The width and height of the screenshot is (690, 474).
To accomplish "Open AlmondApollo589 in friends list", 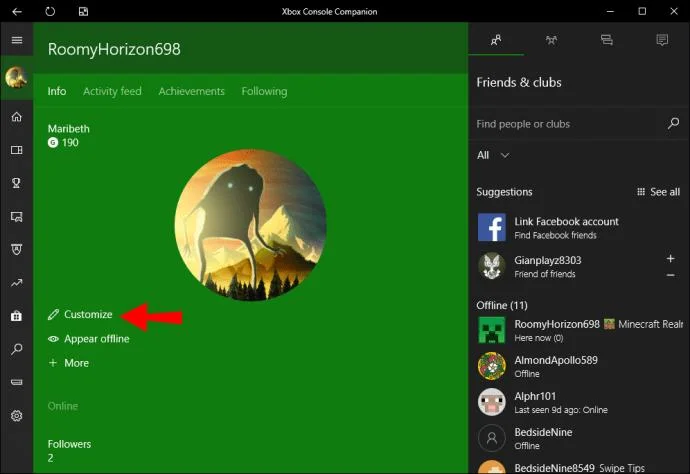I will click(x=579, y=366).
